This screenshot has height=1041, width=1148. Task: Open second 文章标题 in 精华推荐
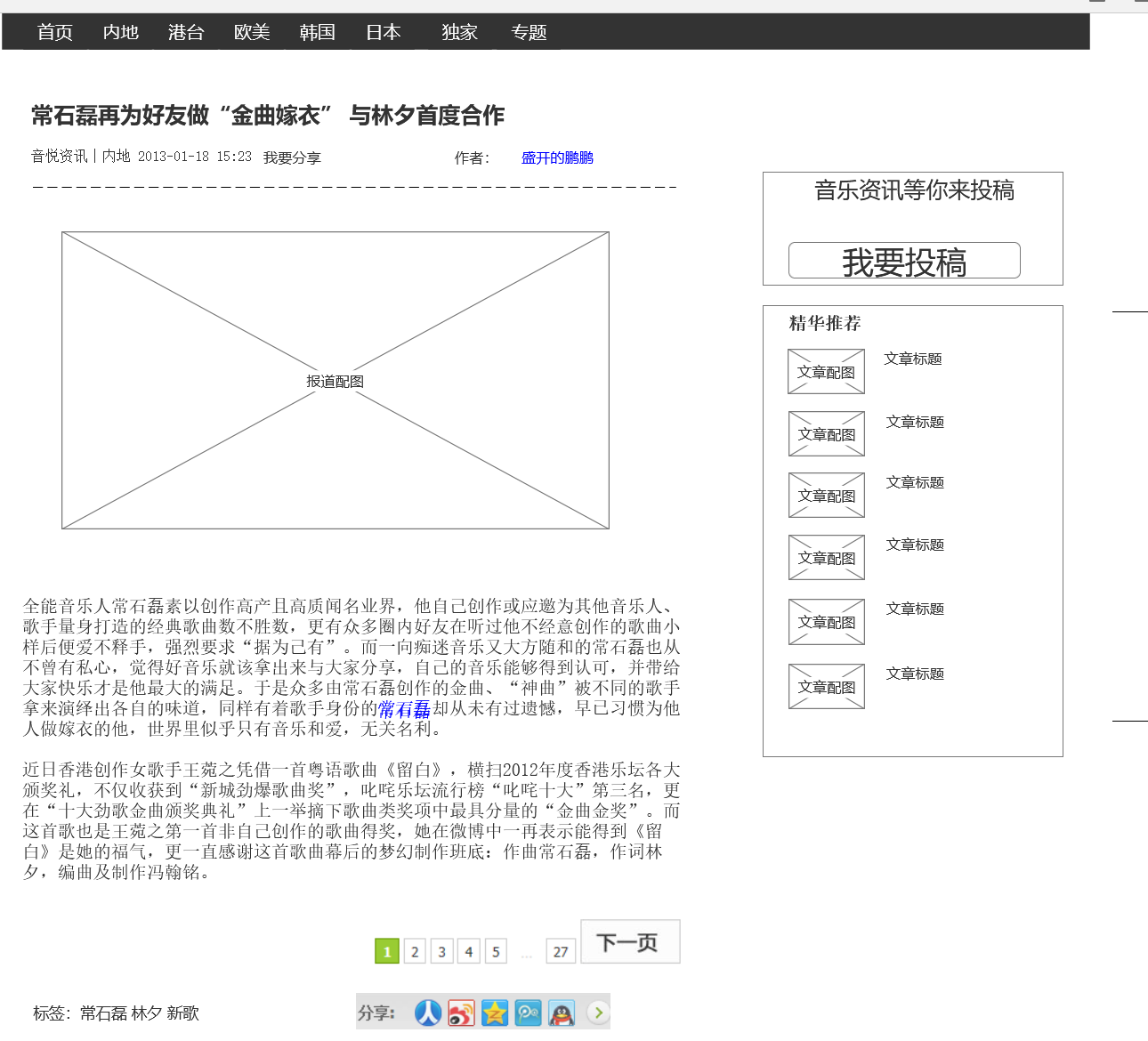point(915,422)
